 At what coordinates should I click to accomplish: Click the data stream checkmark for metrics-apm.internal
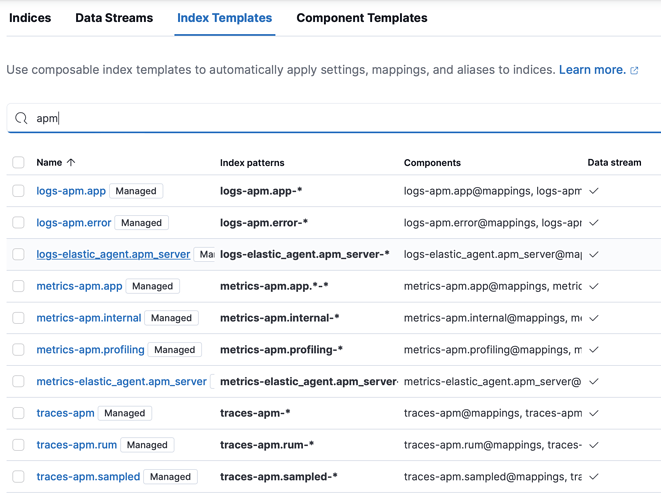pos(594,318)
